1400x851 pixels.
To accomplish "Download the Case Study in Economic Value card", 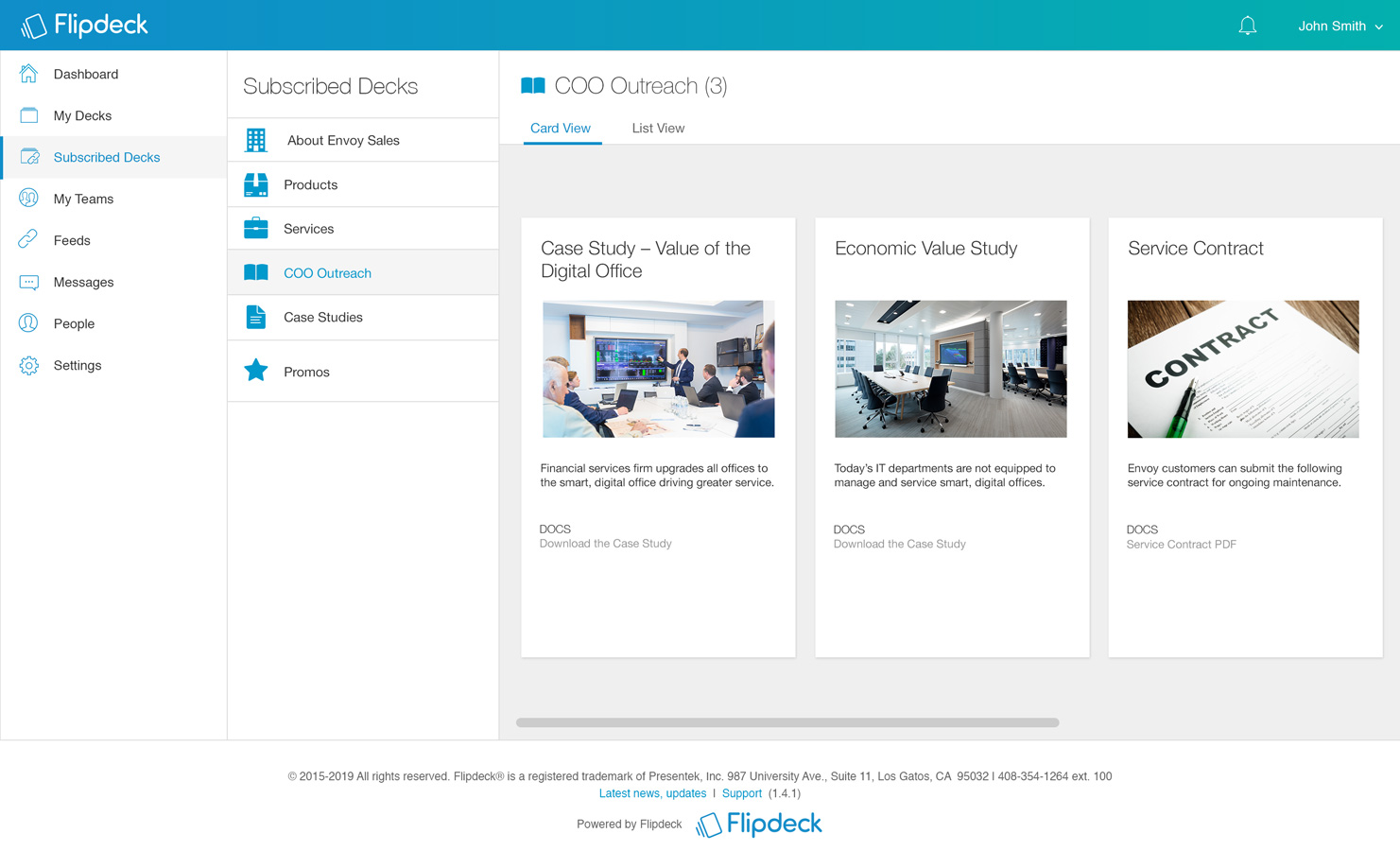I will click(899, 545).
